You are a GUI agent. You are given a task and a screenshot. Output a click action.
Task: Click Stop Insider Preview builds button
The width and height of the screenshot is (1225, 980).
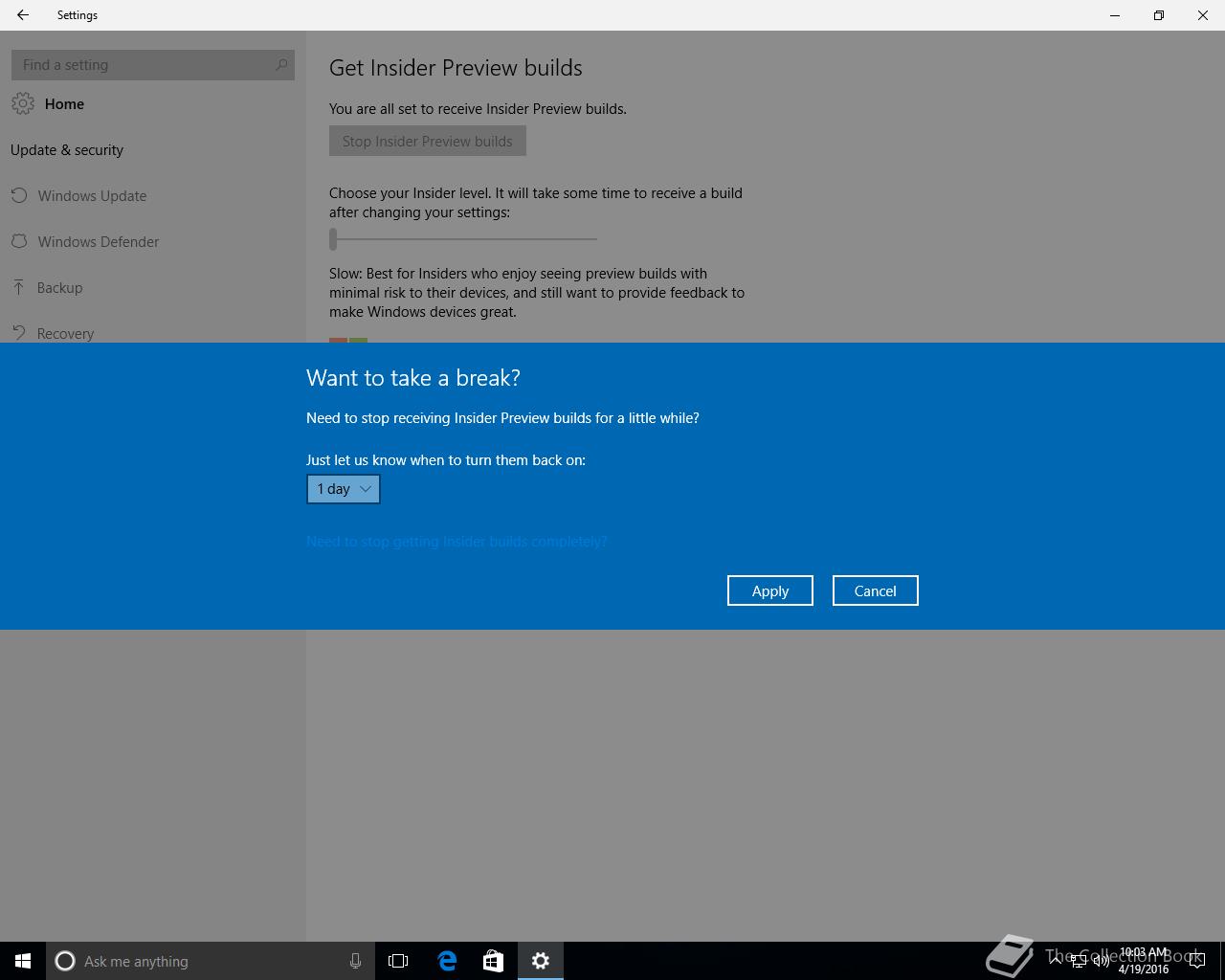428,141
